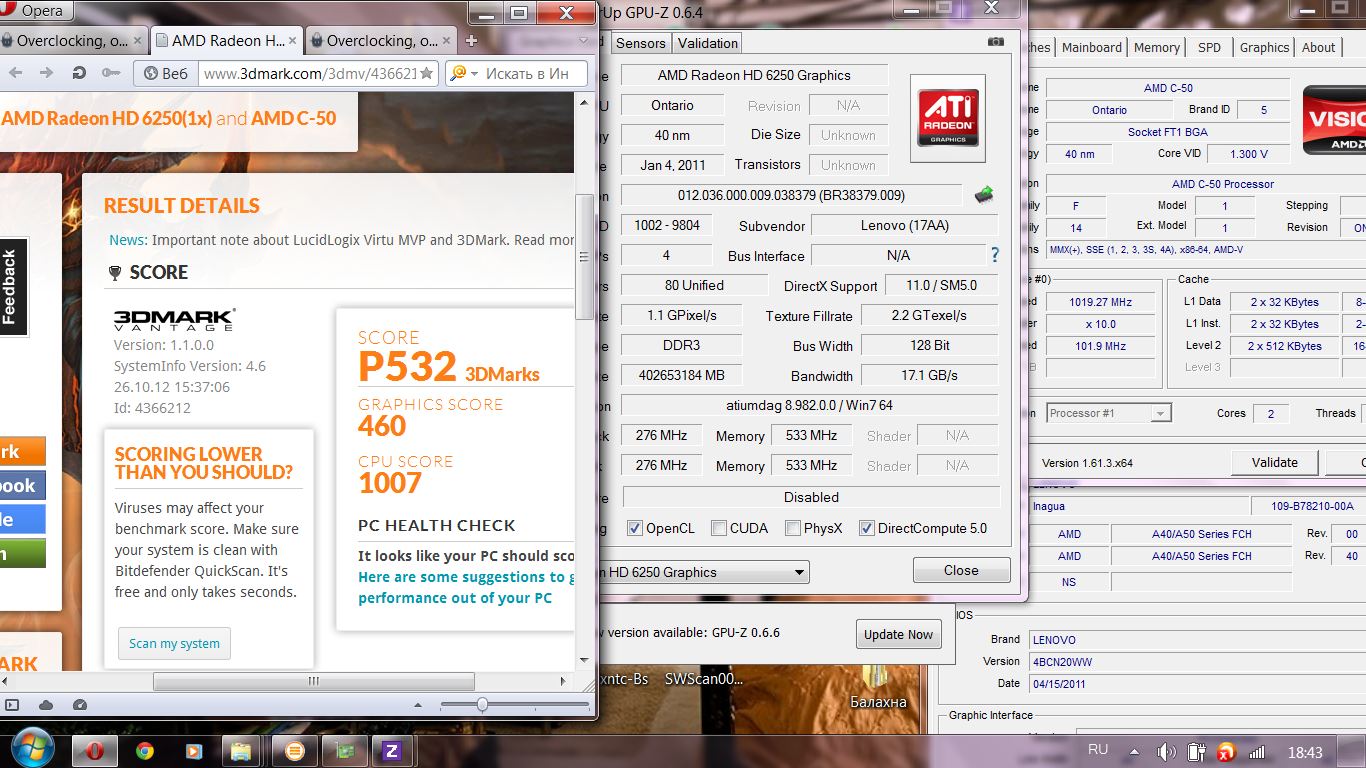Focus the Искать в Ин search field

point(527,73)
